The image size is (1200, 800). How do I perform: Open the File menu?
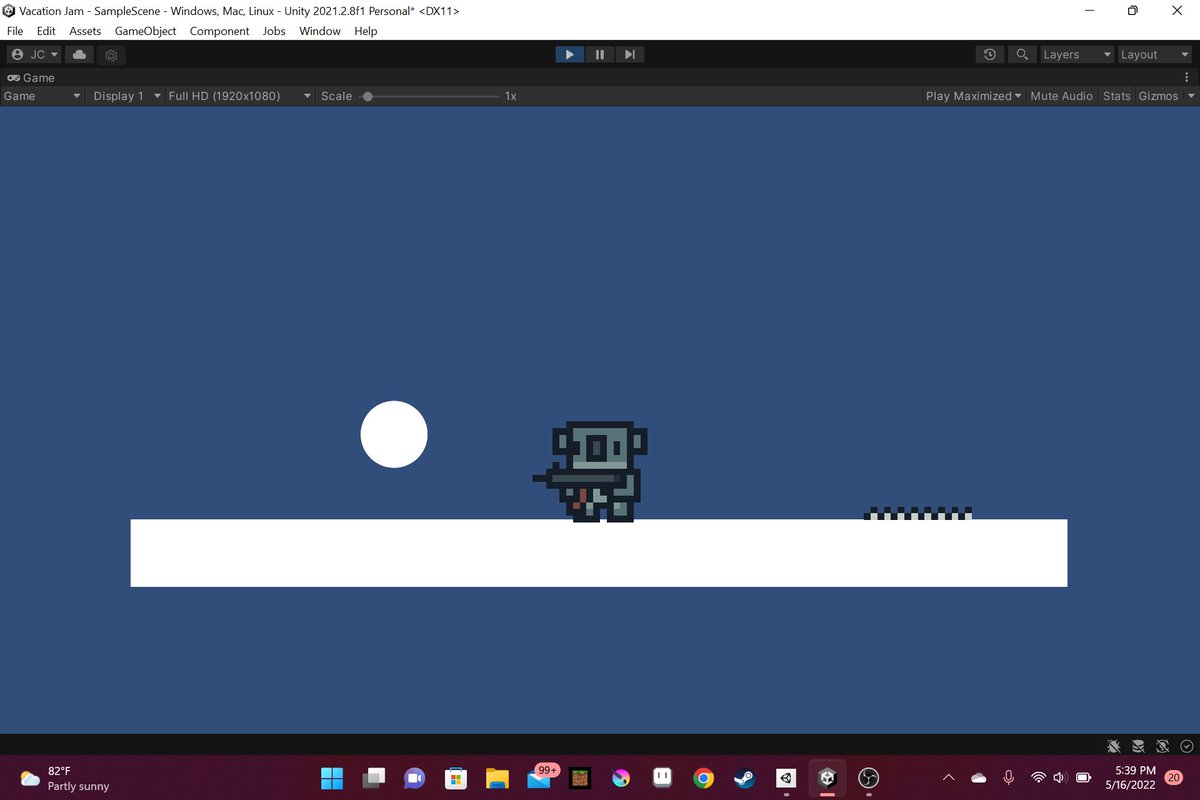coord(15,31)
